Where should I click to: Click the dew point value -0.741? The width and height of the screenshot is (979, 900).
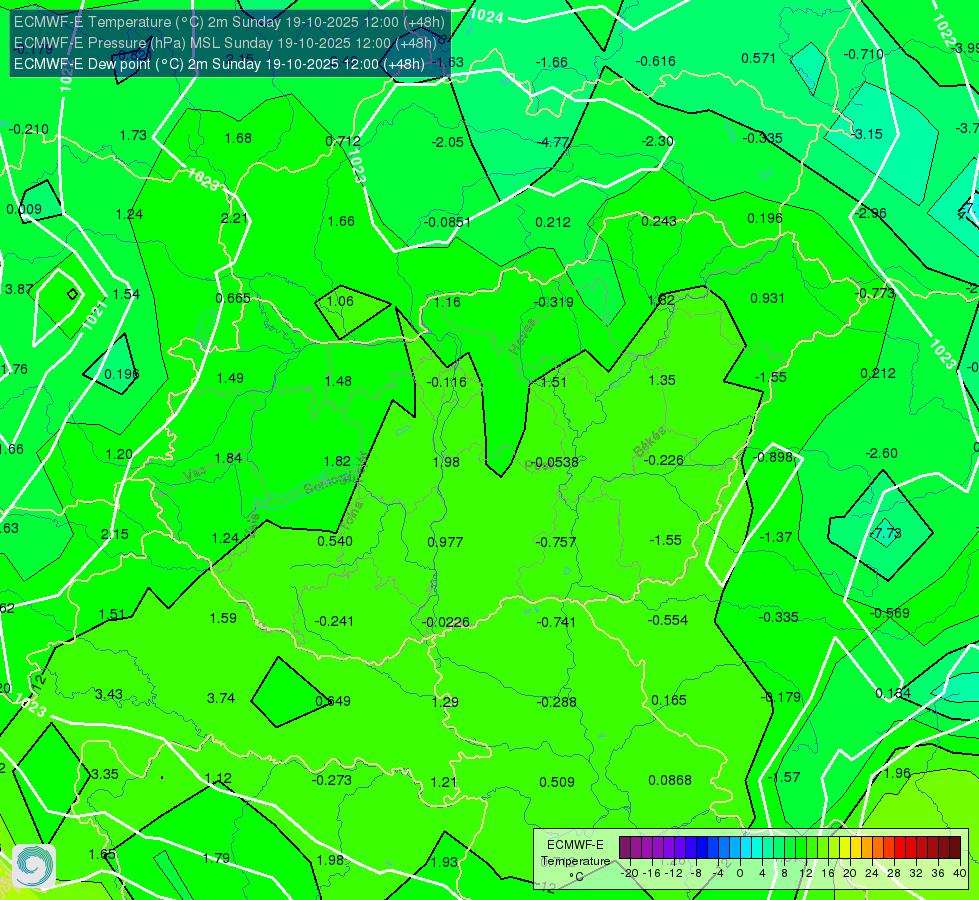tap(556, 622)
